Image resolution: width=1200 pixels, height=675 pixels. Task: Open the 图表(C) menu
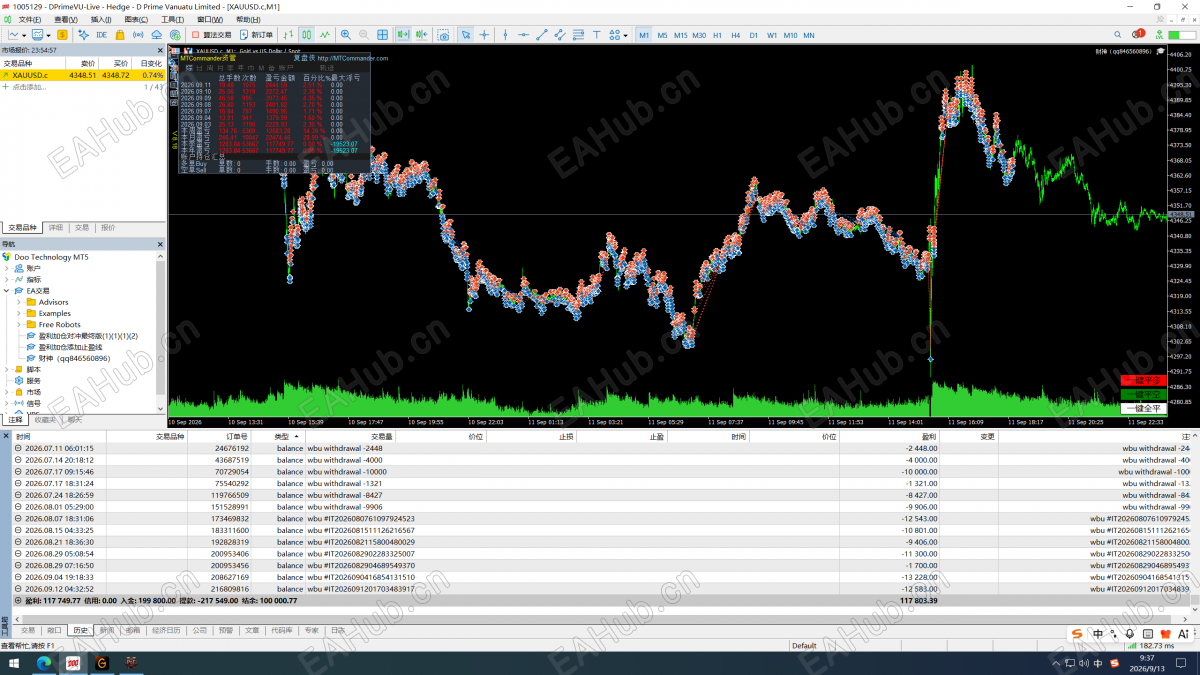[x=136, y=19]
